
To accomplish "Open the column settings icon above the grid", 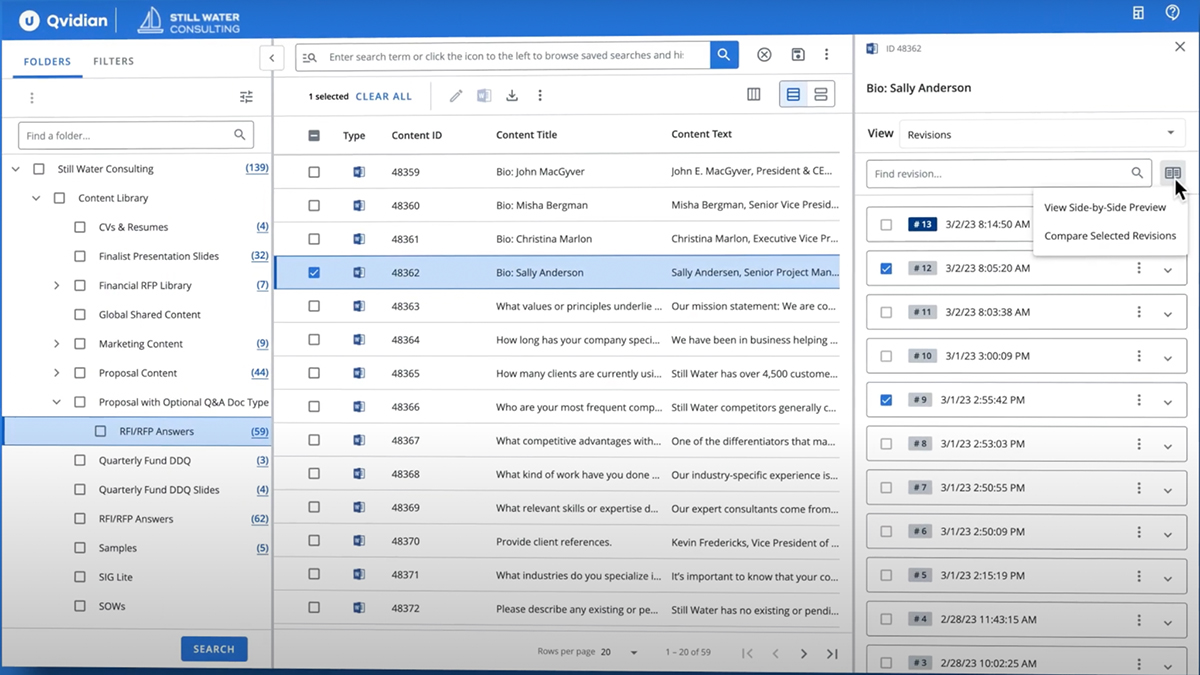I will [x=753, y=93].
